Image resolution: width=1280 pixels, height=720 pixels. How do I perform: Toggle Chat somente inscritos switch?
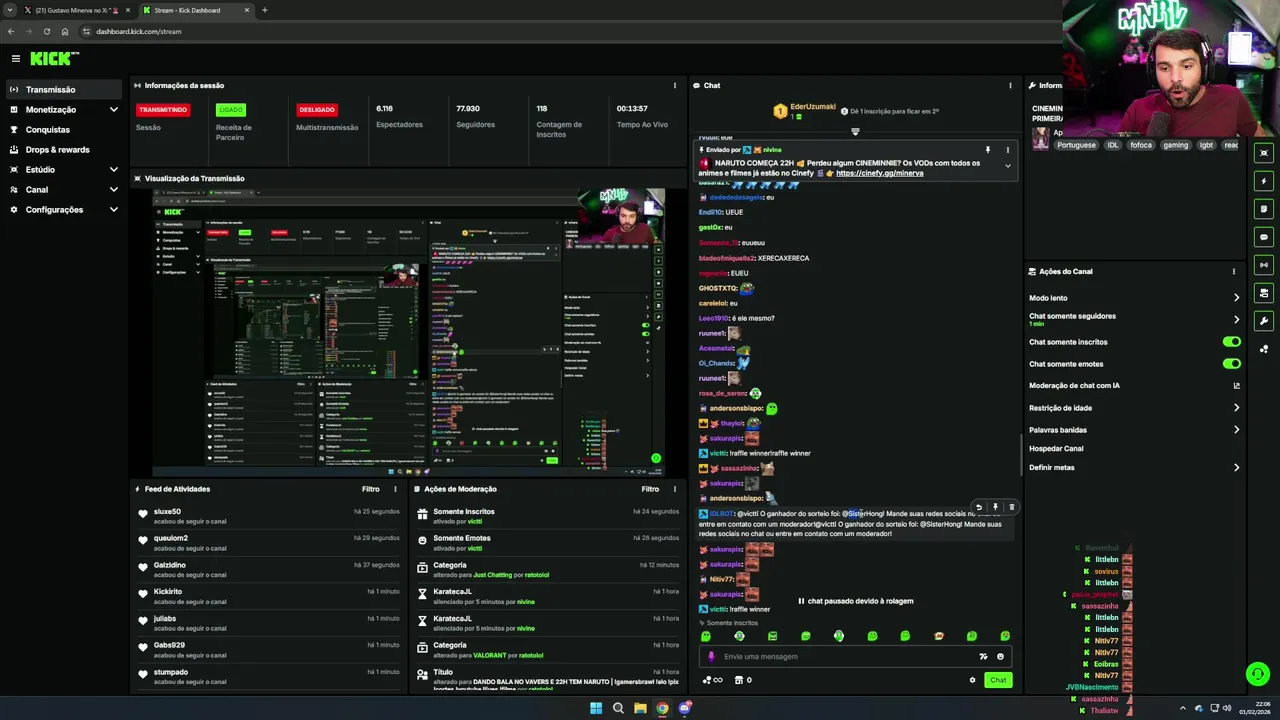point(1231,342)
